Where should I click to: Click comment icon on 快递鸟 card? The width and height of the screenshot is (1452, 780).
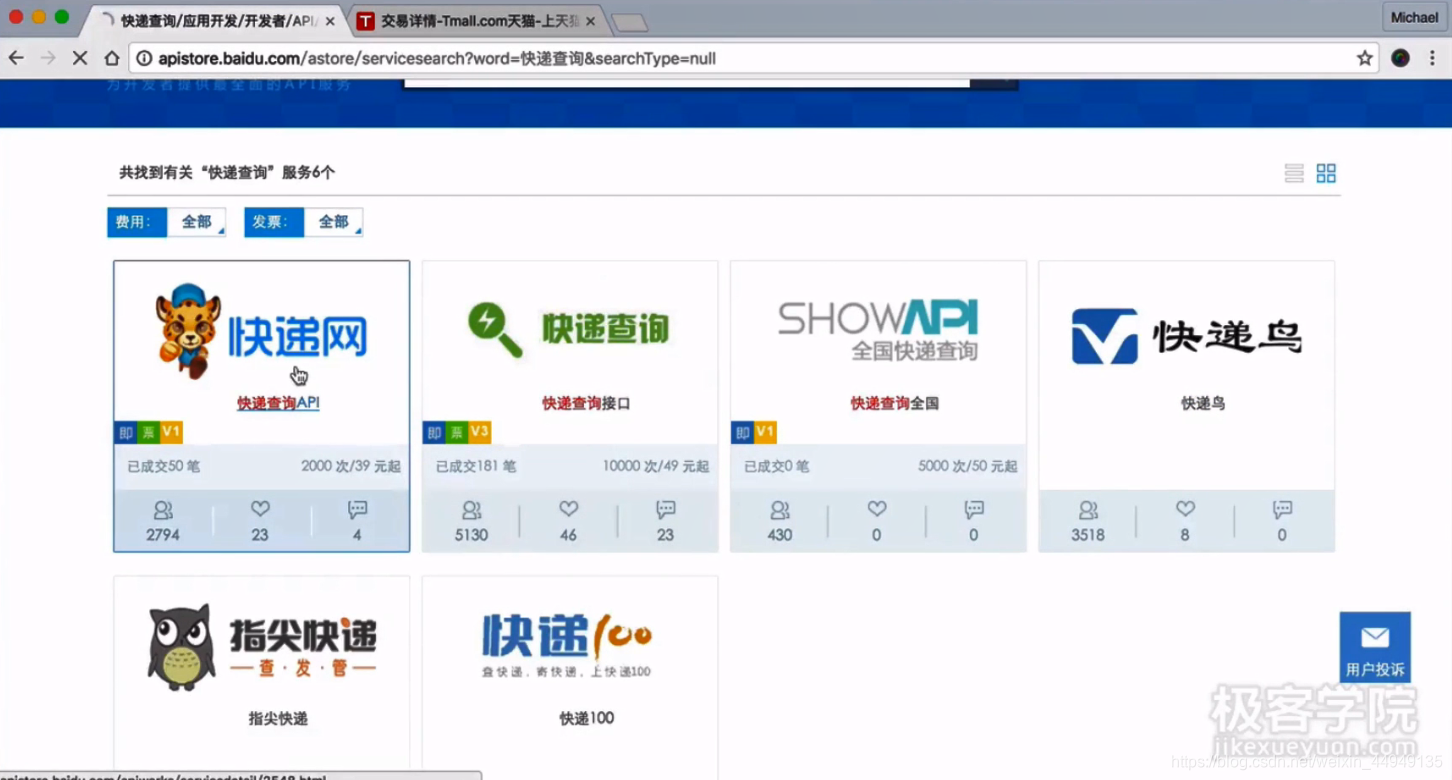[1282, 511]
